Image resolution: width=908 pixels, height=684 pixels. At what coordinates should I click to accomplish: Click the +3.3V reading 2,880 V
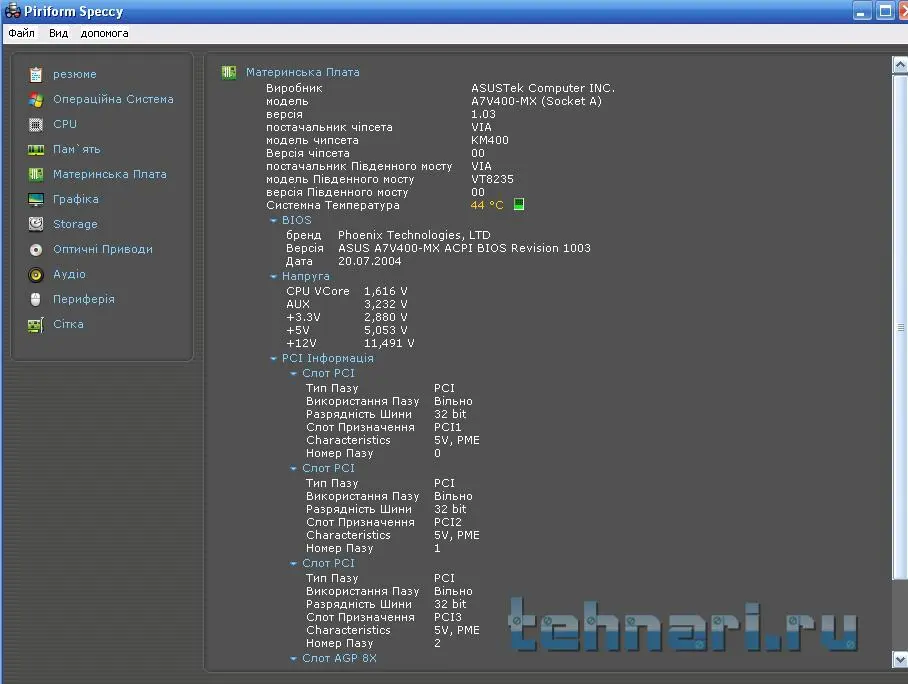coord(386,317)
